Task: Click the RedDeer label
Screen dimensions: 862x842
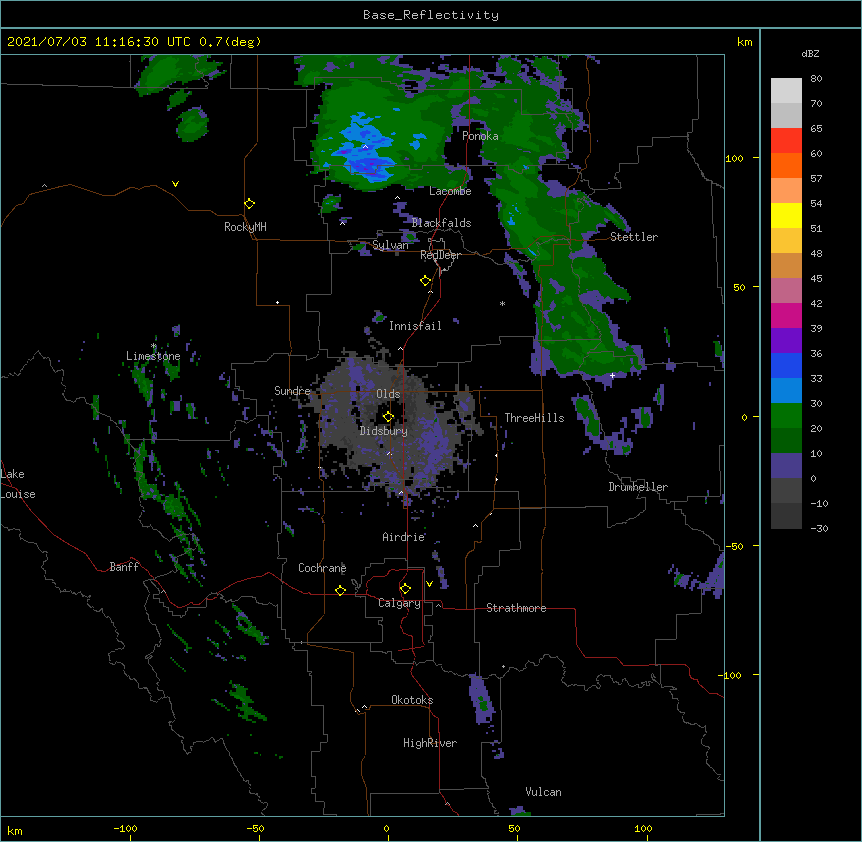Action: coord(440,255)
